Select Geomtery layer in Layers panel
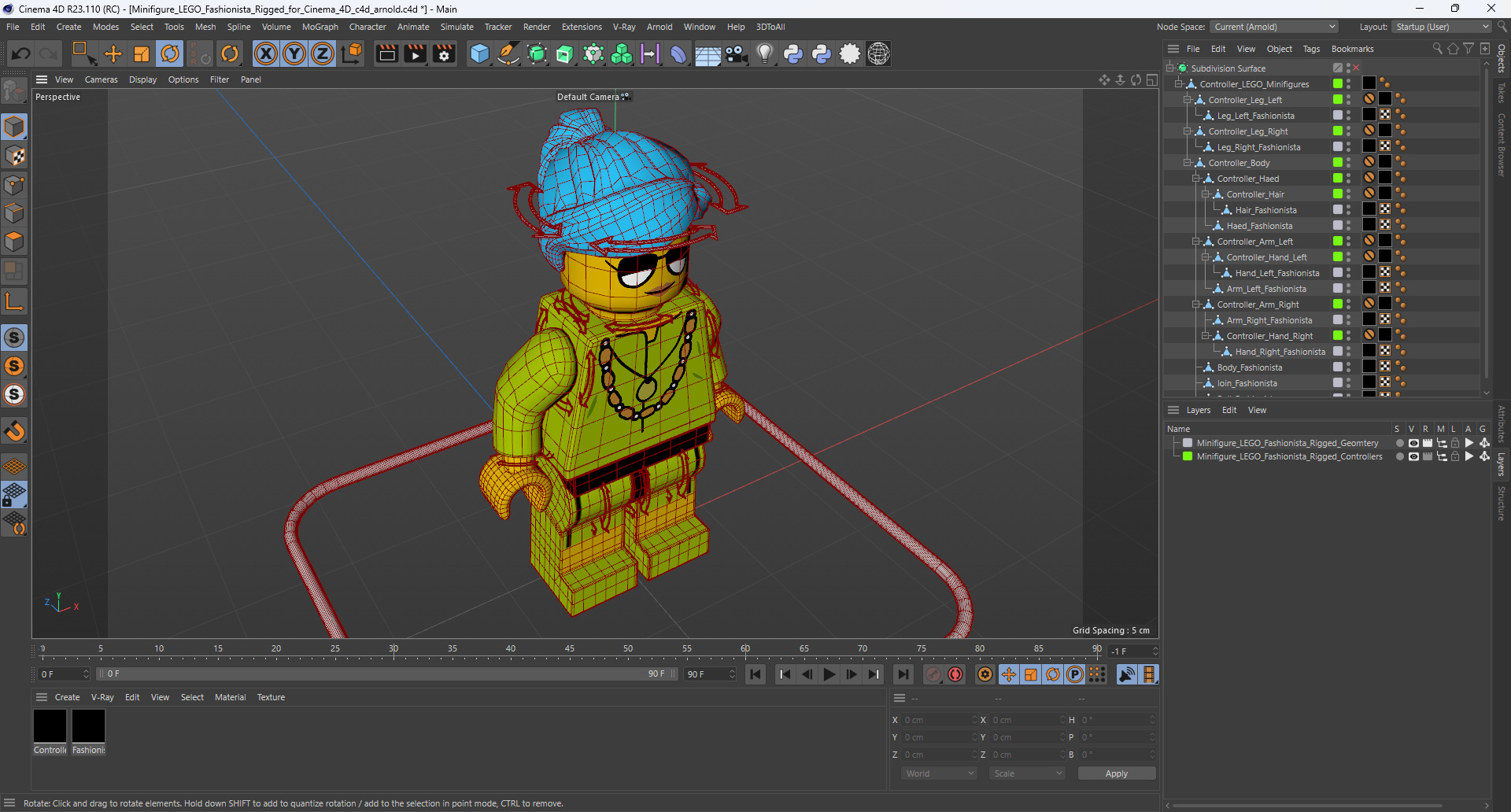The height and width of the screenshot is (812, 1511). pos(1287,443)
